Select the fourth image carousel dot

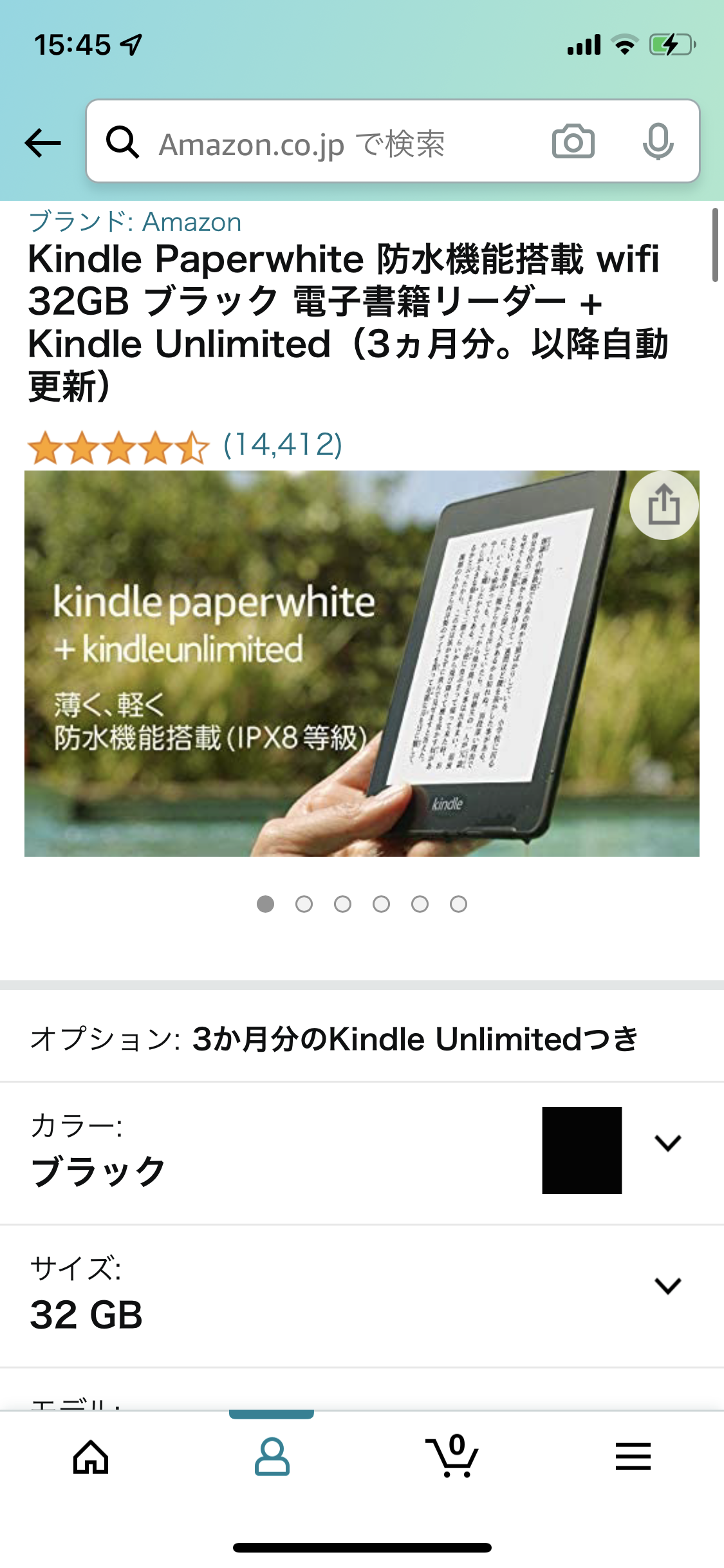tap(381, 904)
